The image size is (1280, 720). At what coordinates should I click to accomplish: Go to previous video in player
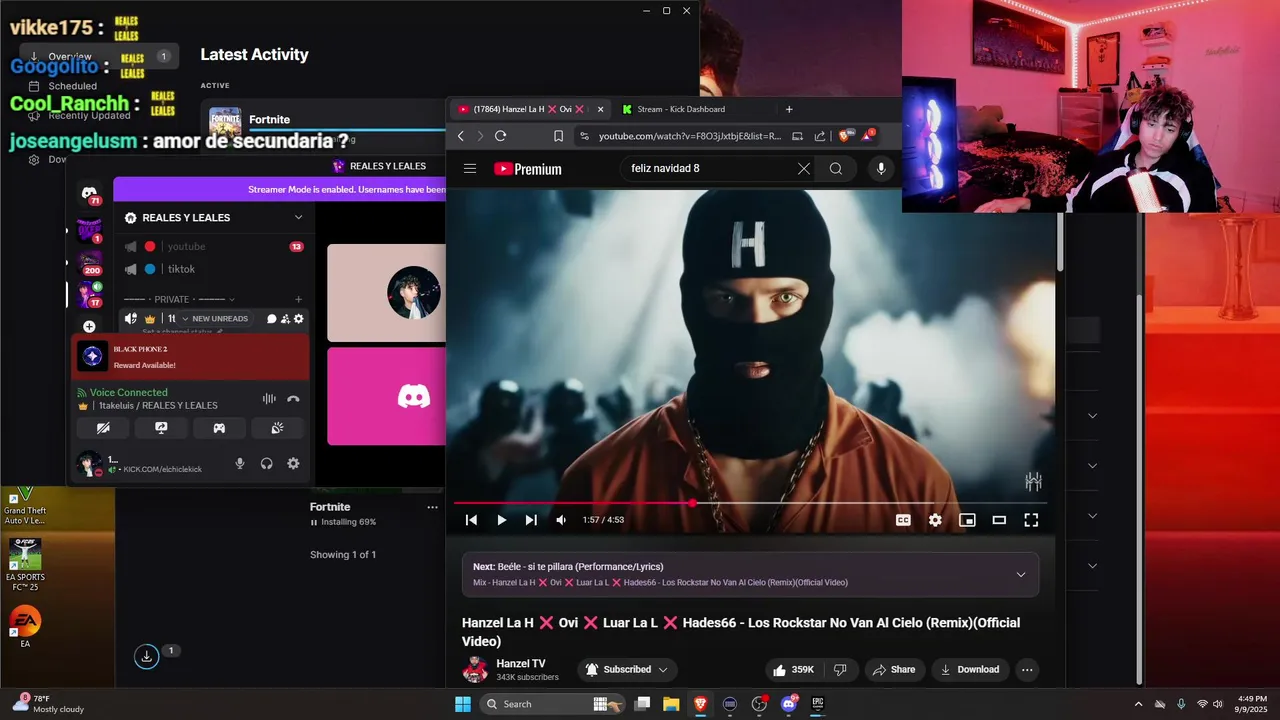pos(471,520)
